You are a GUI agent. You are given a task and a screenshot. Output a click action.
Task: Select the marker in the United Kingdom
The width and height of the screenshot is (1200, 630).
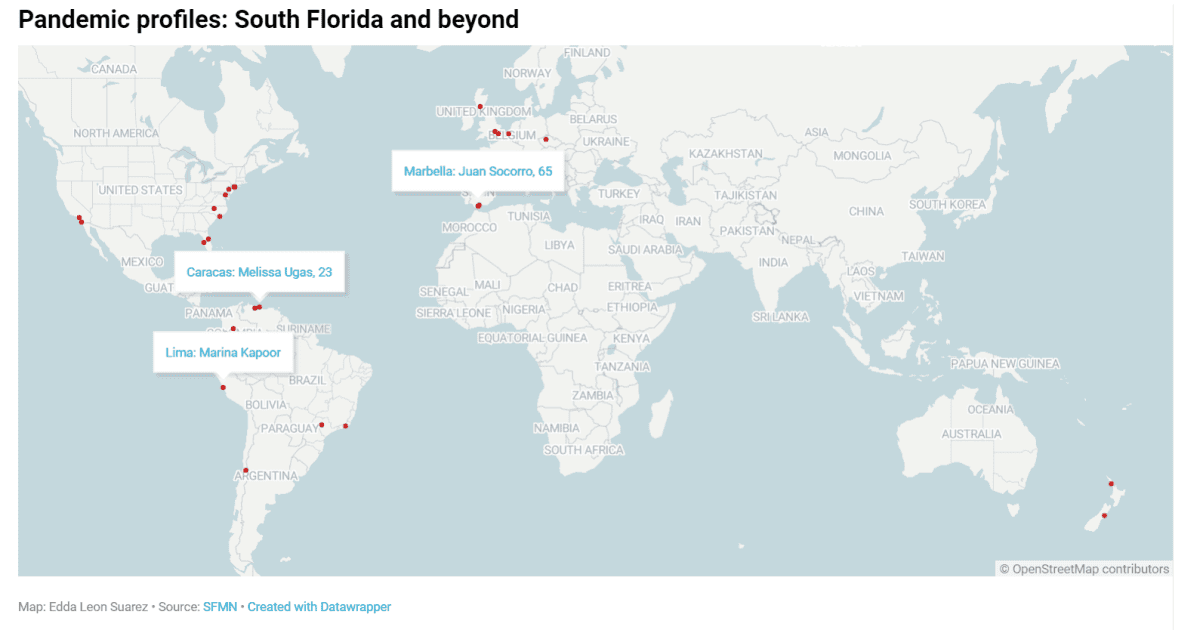(x=480, y=106)
